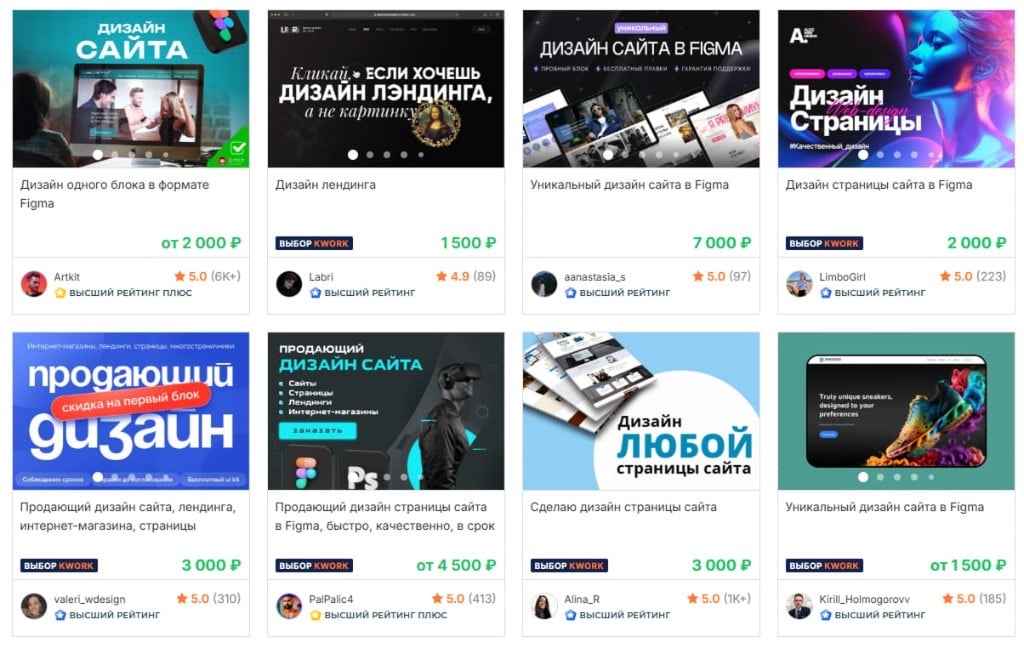Screen dimensions: 1024x648
Task: Select second carousel dot on Дизайн лендинга image
Action: coord(370,155)
